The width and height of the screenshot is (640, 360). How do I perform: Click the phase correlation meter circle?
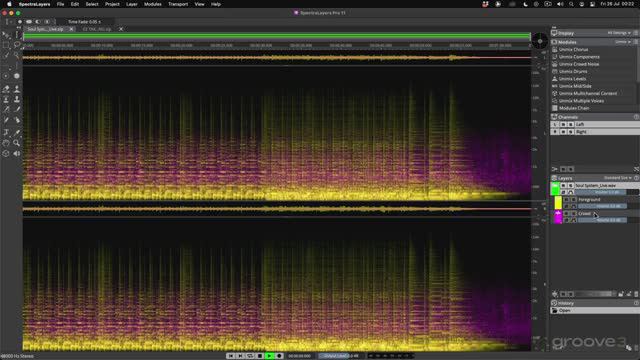(x=540, y=41)
